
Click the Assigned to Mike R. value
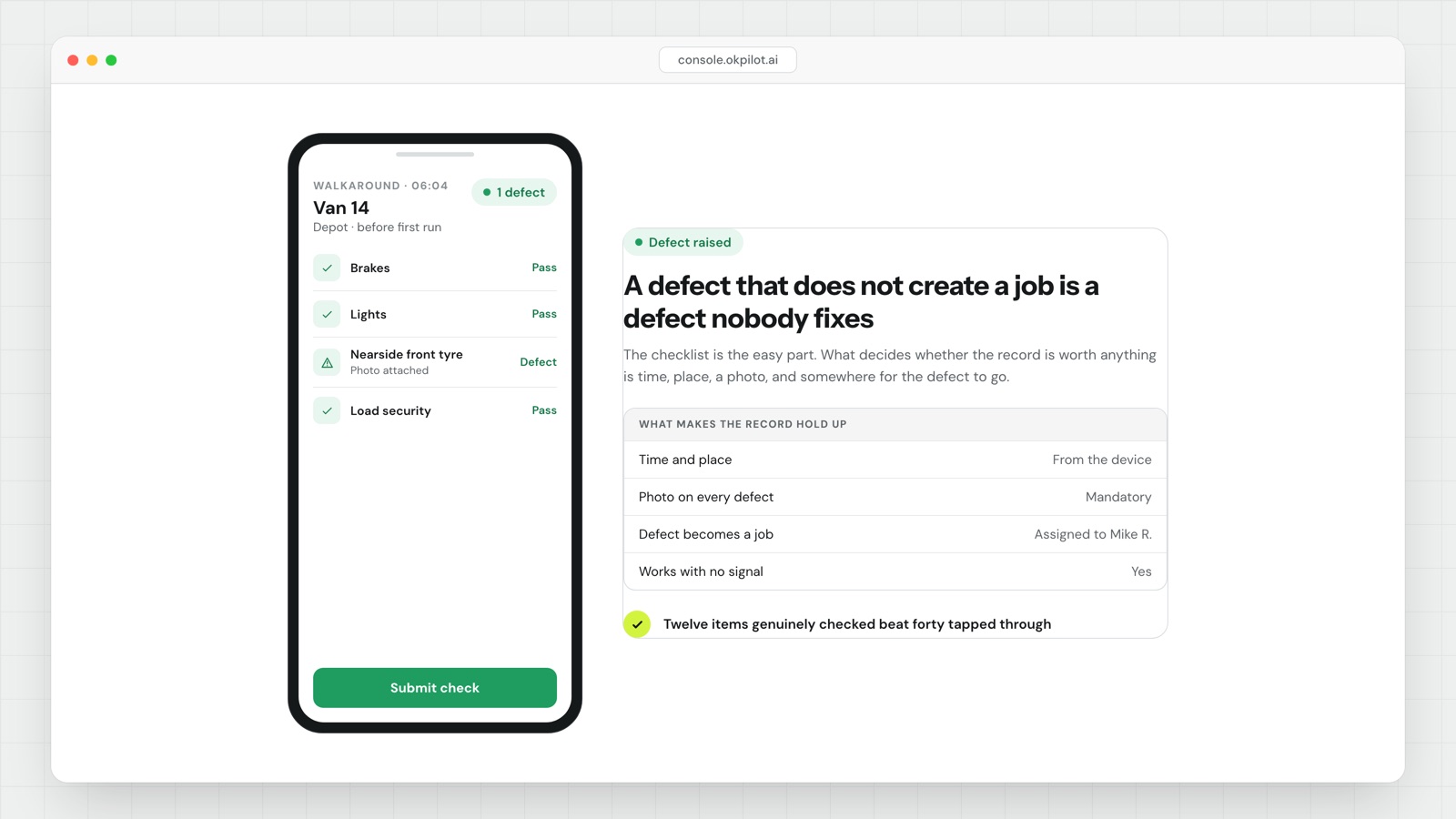[1093, 534]
